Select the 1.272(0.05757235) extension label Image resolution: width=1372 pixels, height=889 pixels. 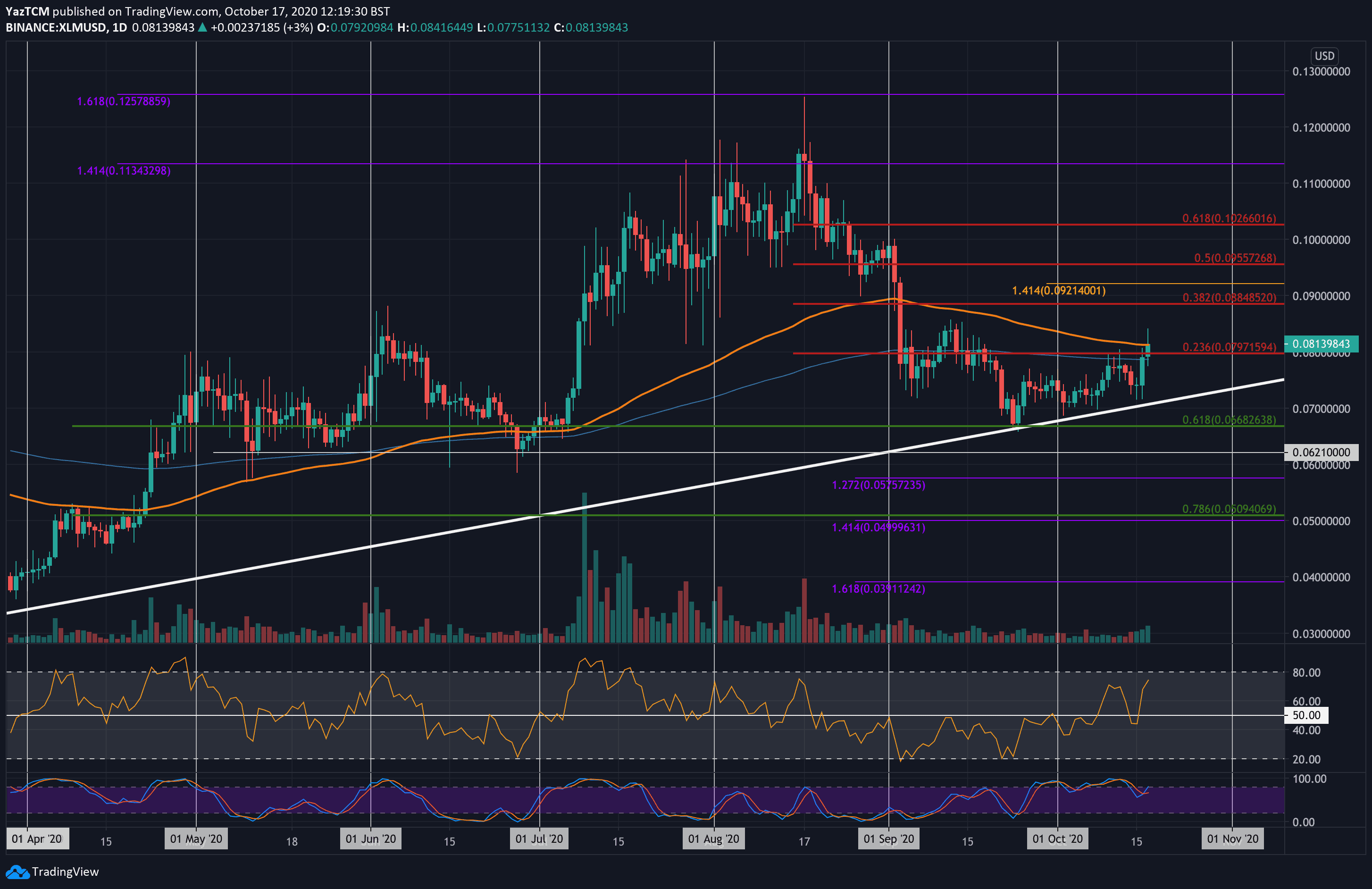click(878, 485)
